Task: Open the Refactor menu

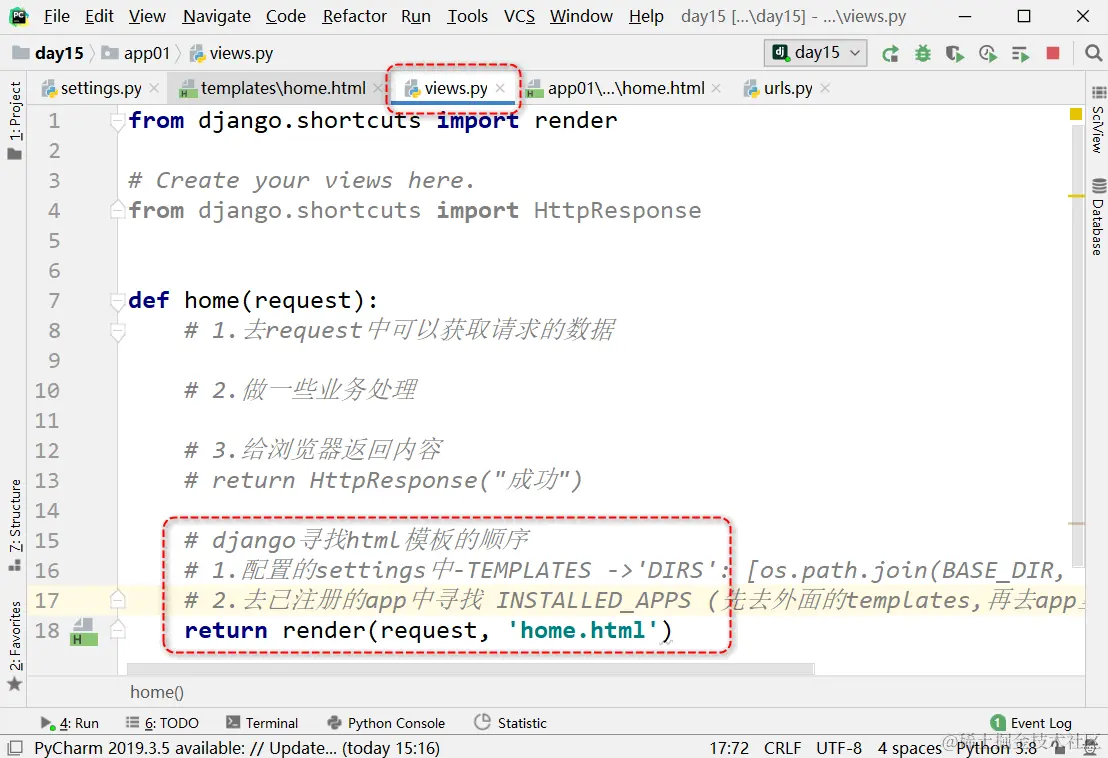Action: tap(354, 16)
